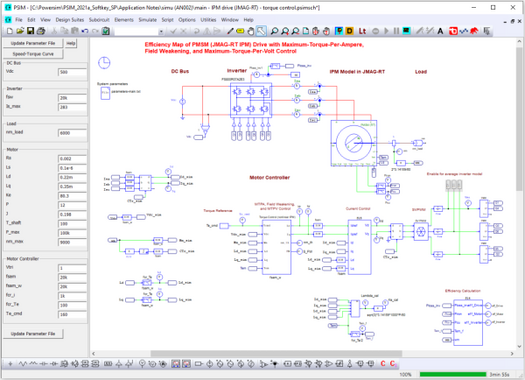
Task: Click the nm_load input field
Action: (x=72, y=133)
